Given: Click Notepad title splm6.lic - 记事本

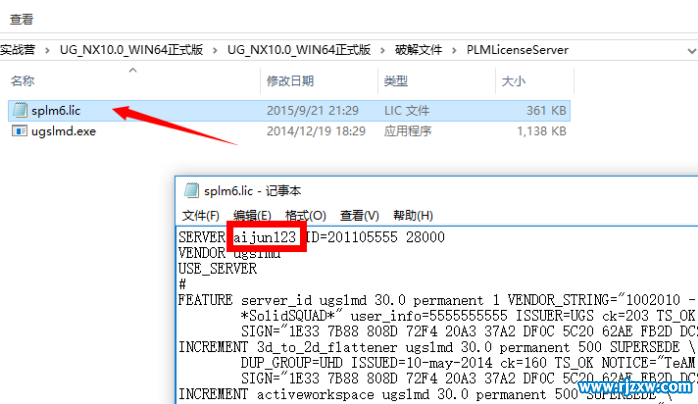Looking at the screenshot, I should pos(252,191).
